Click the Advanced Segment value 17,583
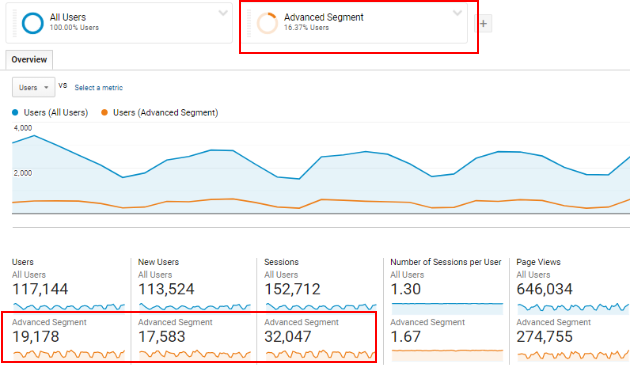 tap(162, 336)
